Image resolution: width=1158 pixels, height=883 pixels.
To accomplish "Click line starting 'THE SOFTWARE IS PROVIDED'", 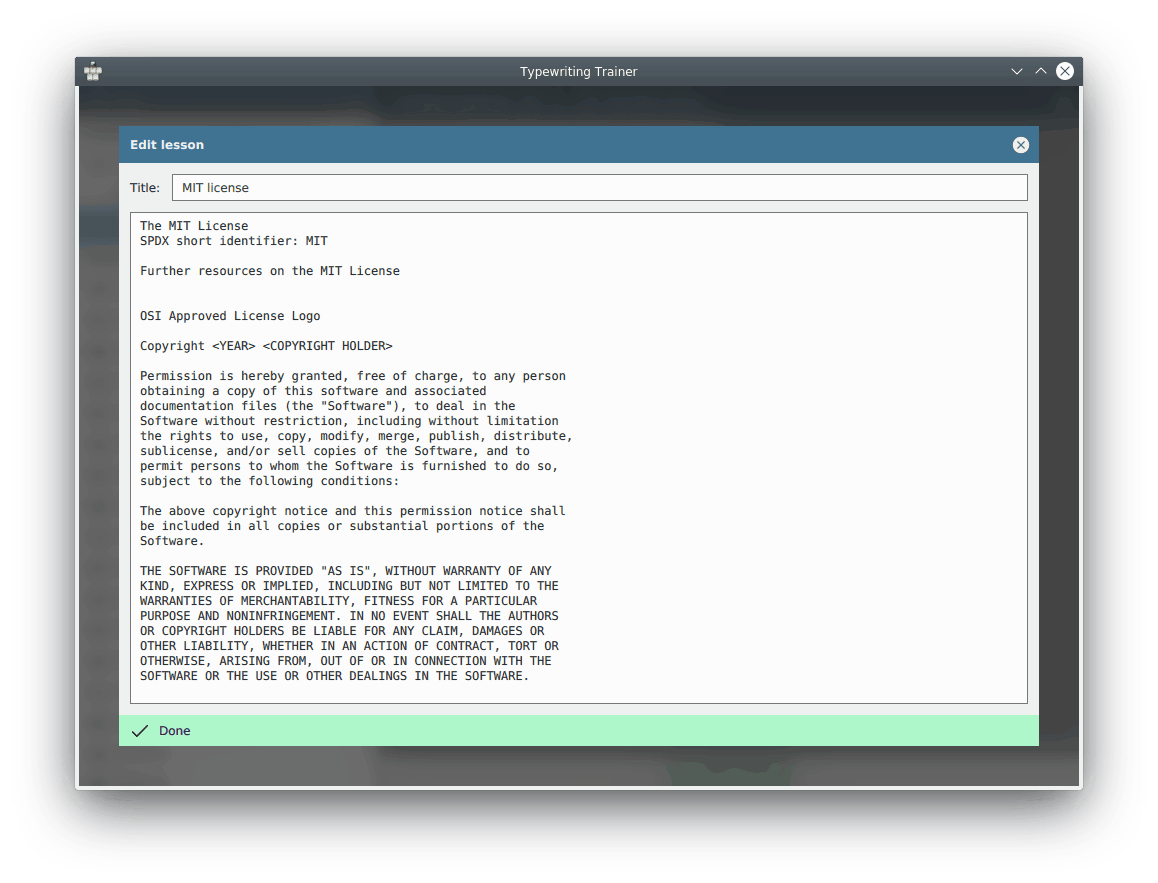I will tap(346, 571).
